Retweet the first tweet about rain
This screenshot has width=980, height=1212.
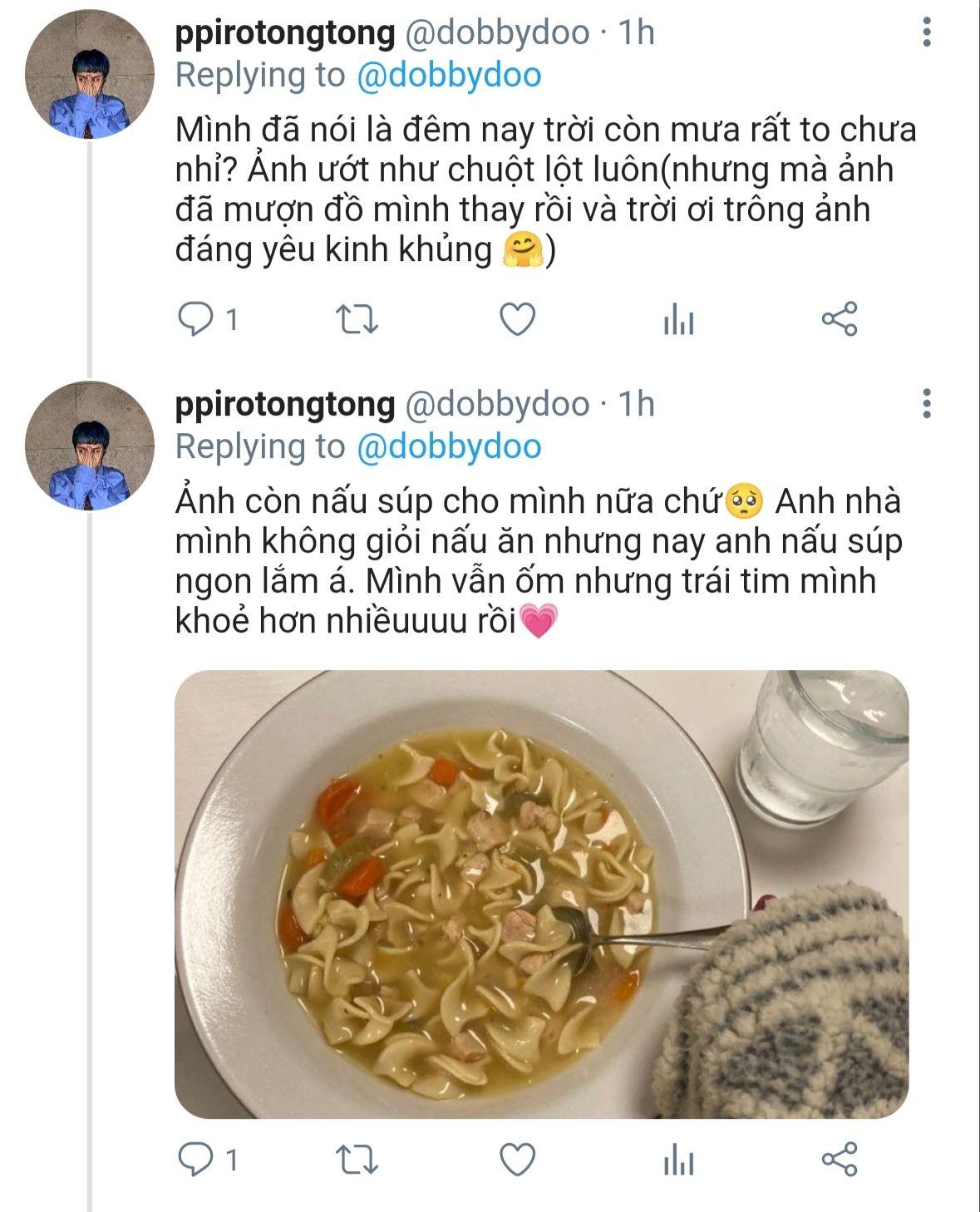point(357,319)
